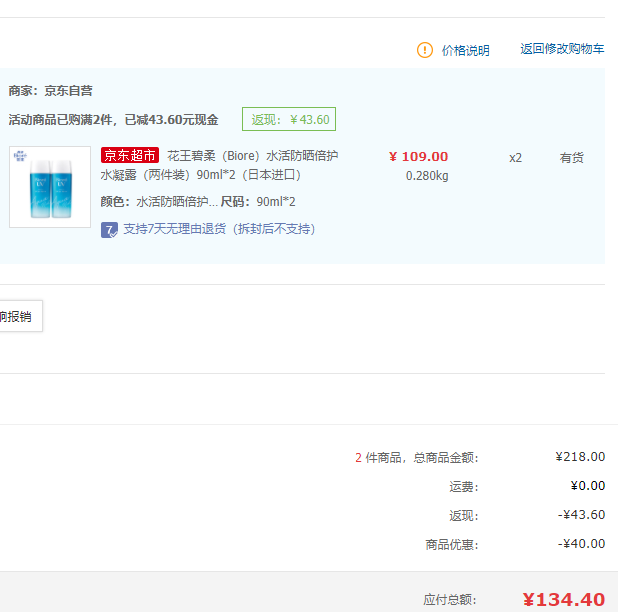The width and height of the screenshot is (618, 612).
Task: Click 支持7天无理由退货 return policy text
Action: [x=219, y=229]
